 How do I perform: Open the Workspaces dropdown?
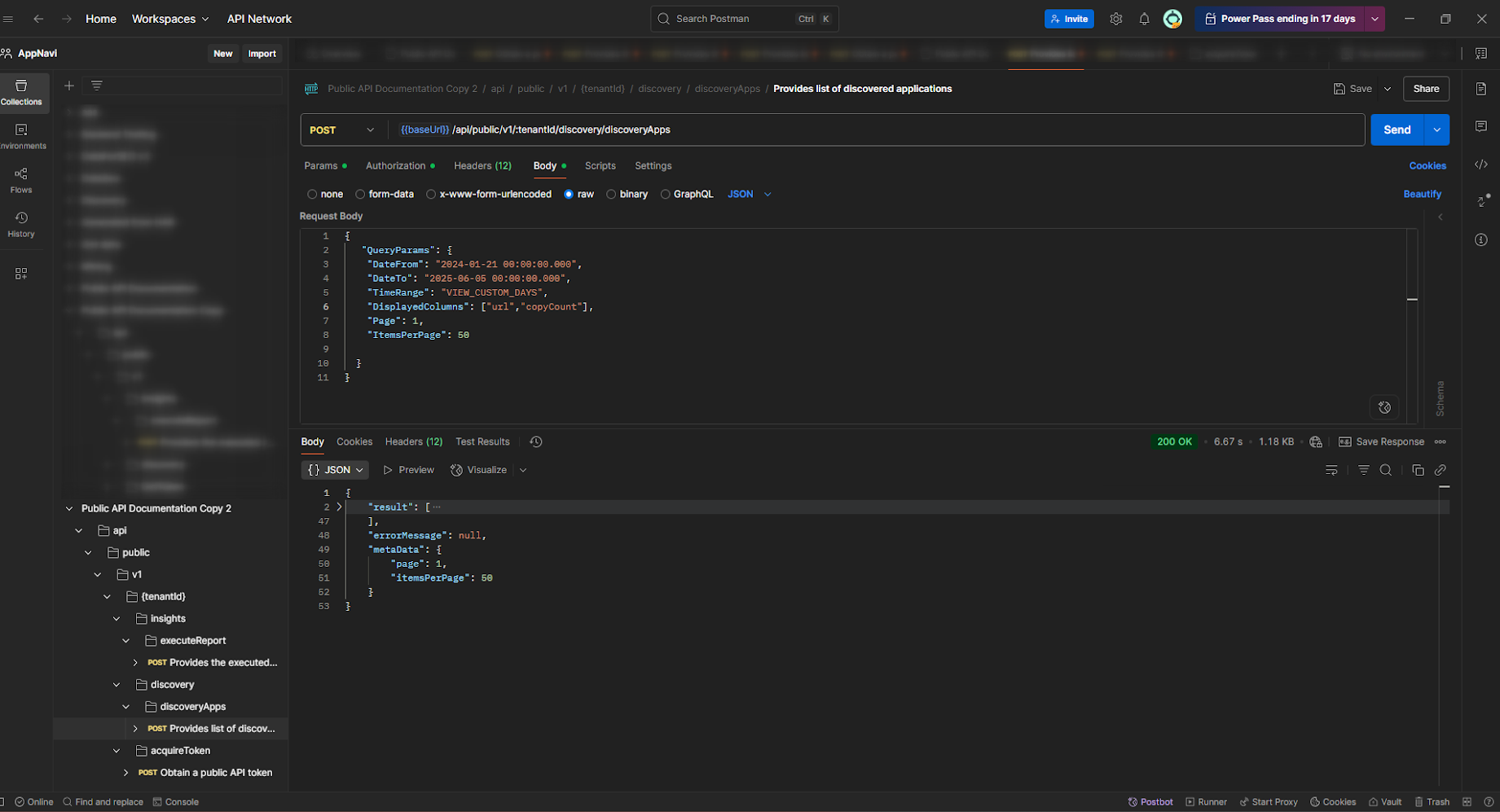pos(170,19)
